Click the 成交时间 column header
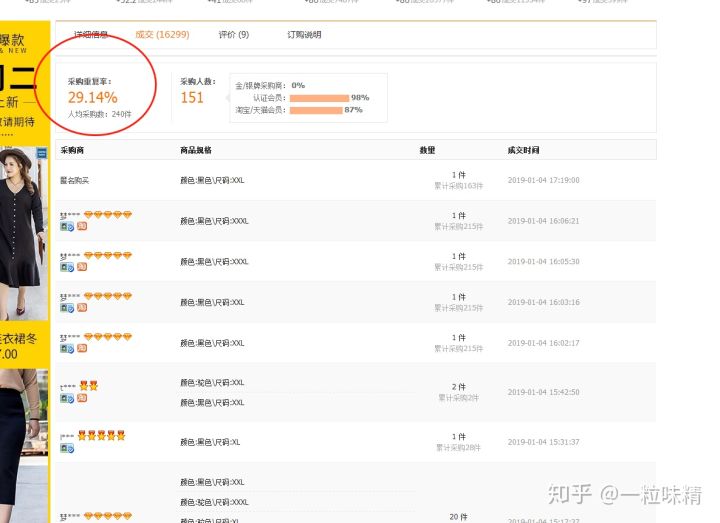This screenshot has width=720, height=523. point(523,150)
